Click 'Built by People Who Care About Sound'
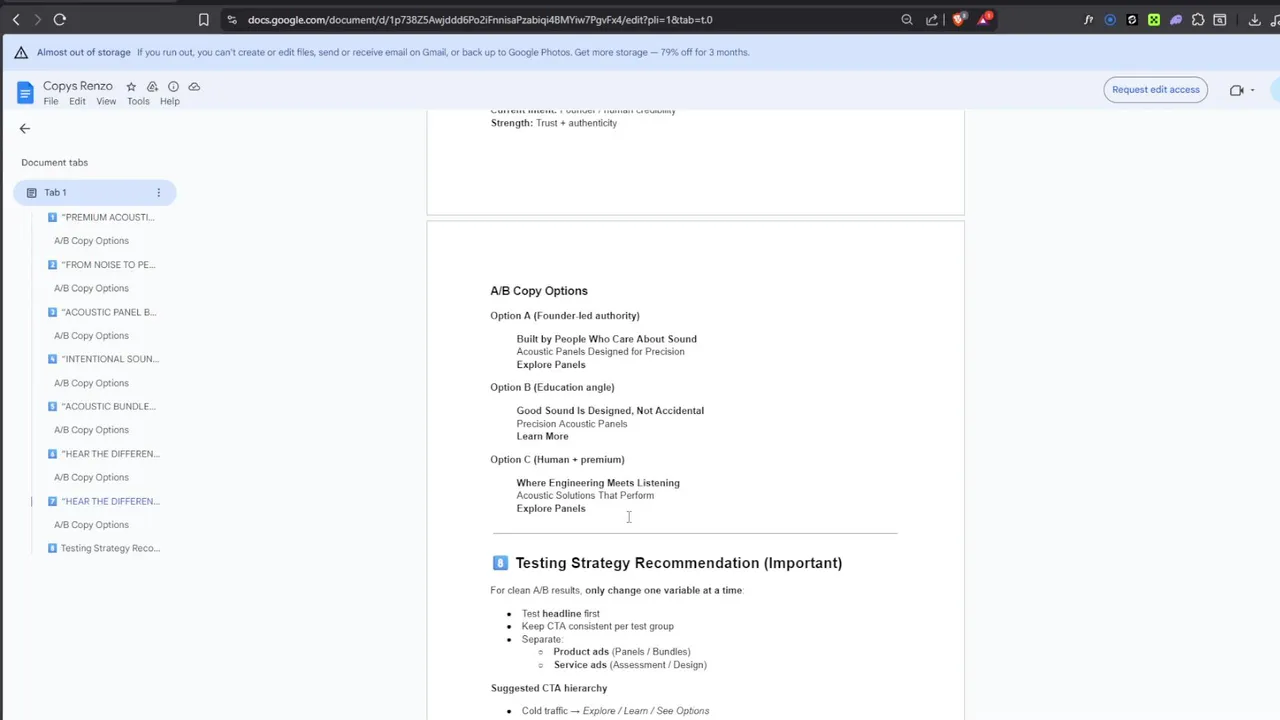 pos(606,339)
